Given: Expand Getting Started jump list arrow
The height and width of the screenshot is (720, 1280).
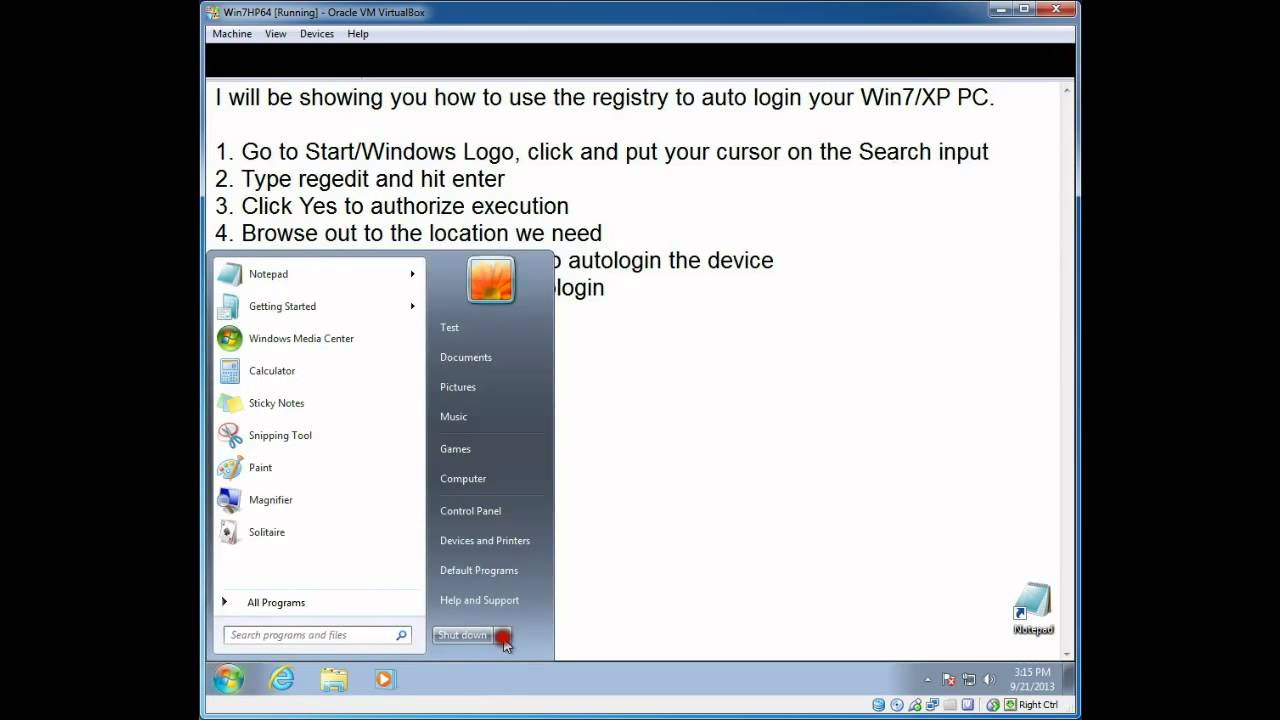Looking at the screenshot, I should click(x=412, y=306).
